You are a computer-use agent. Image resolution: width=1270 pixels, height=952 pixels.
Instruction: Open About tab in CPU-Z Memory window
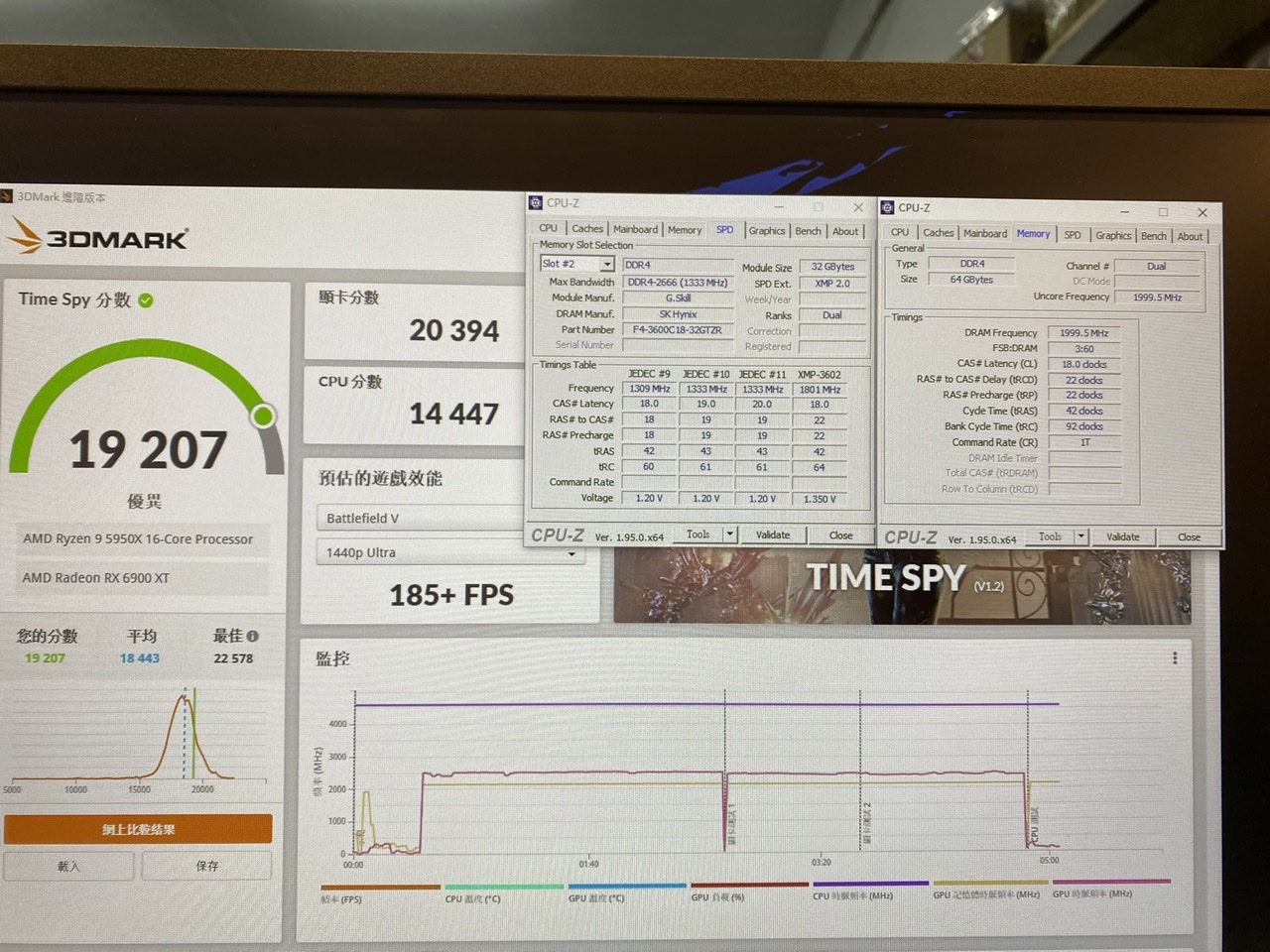coord(1191,236)
